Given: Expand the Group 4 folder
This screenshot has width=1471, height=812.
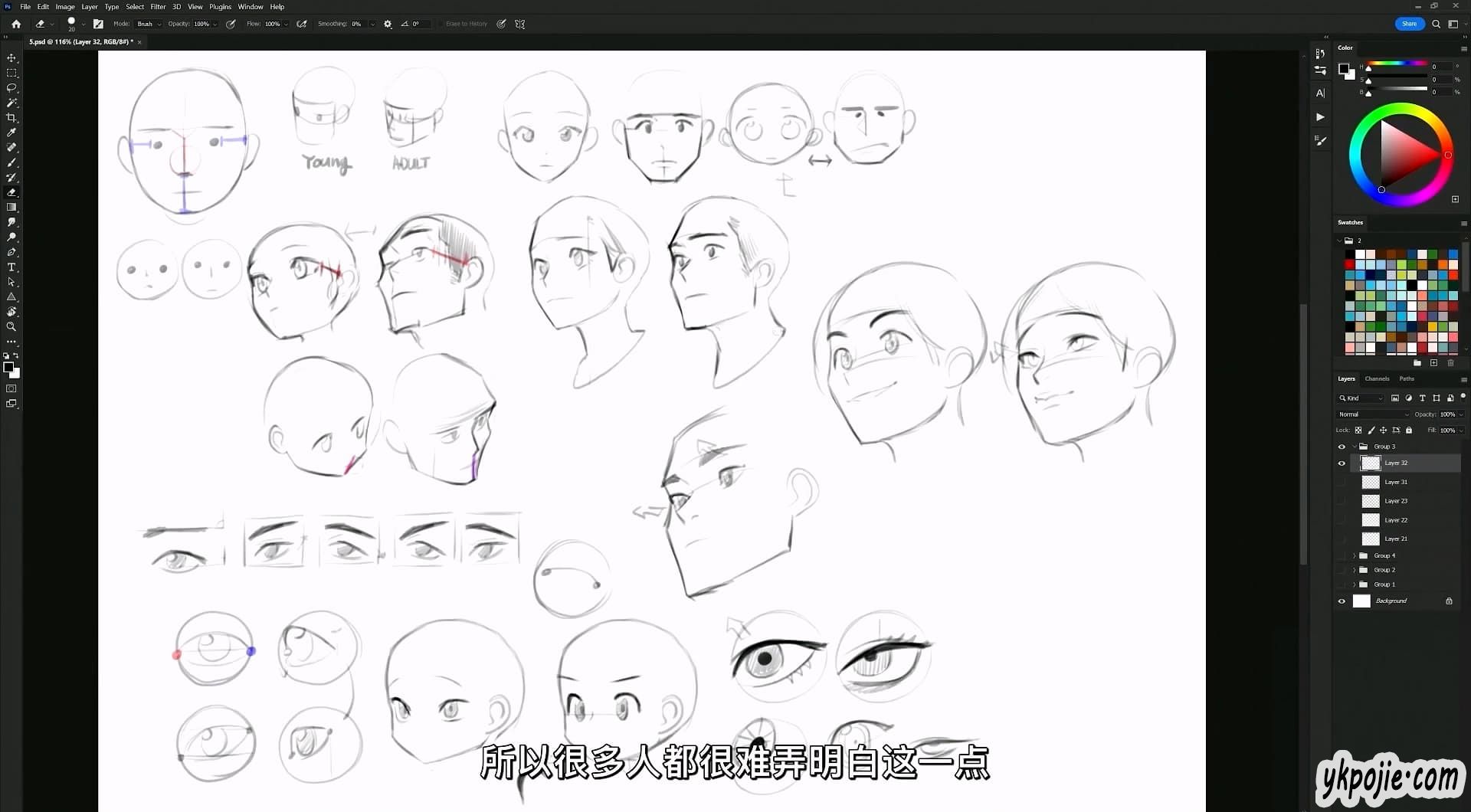Looking at the screenshot, I should tap(1354, 555).
